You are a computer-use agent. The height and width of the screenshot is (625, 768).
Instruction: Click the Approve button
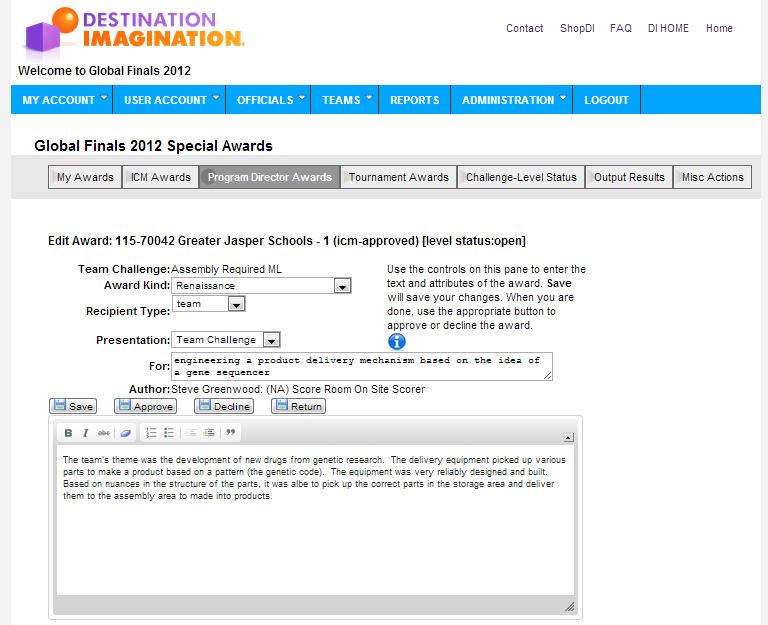coord(145,406)
